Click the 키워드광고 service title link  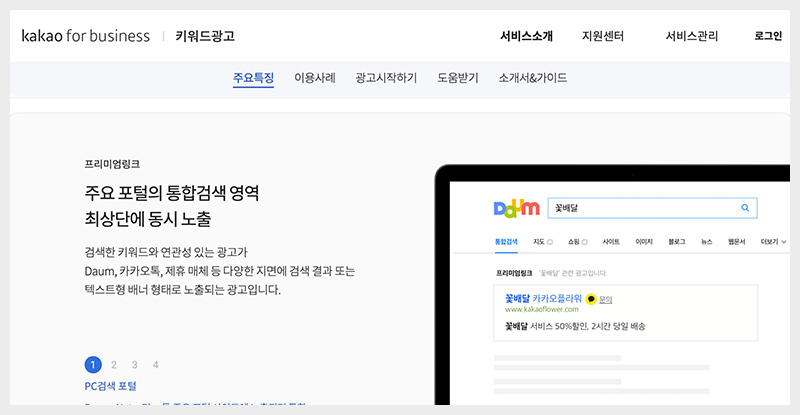205,36
